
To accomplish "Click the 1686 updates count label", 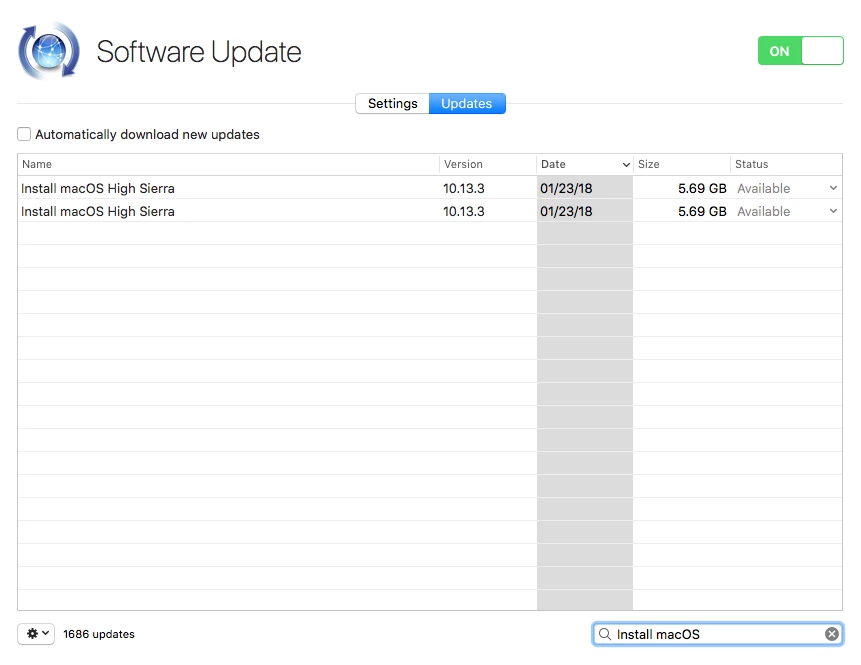I will click(99, 634).
